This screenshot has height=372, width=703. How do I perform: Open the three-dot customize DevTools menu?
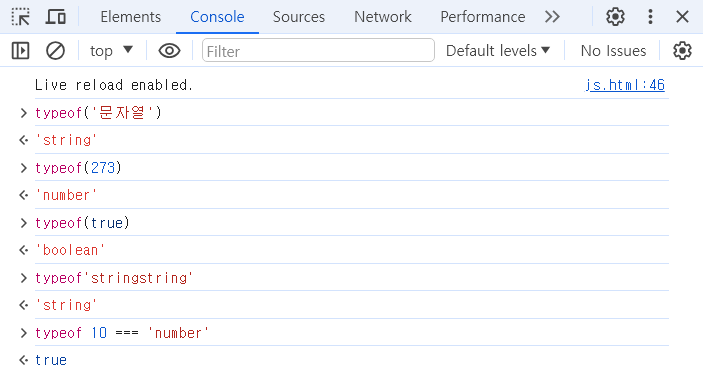pos(650,17)
